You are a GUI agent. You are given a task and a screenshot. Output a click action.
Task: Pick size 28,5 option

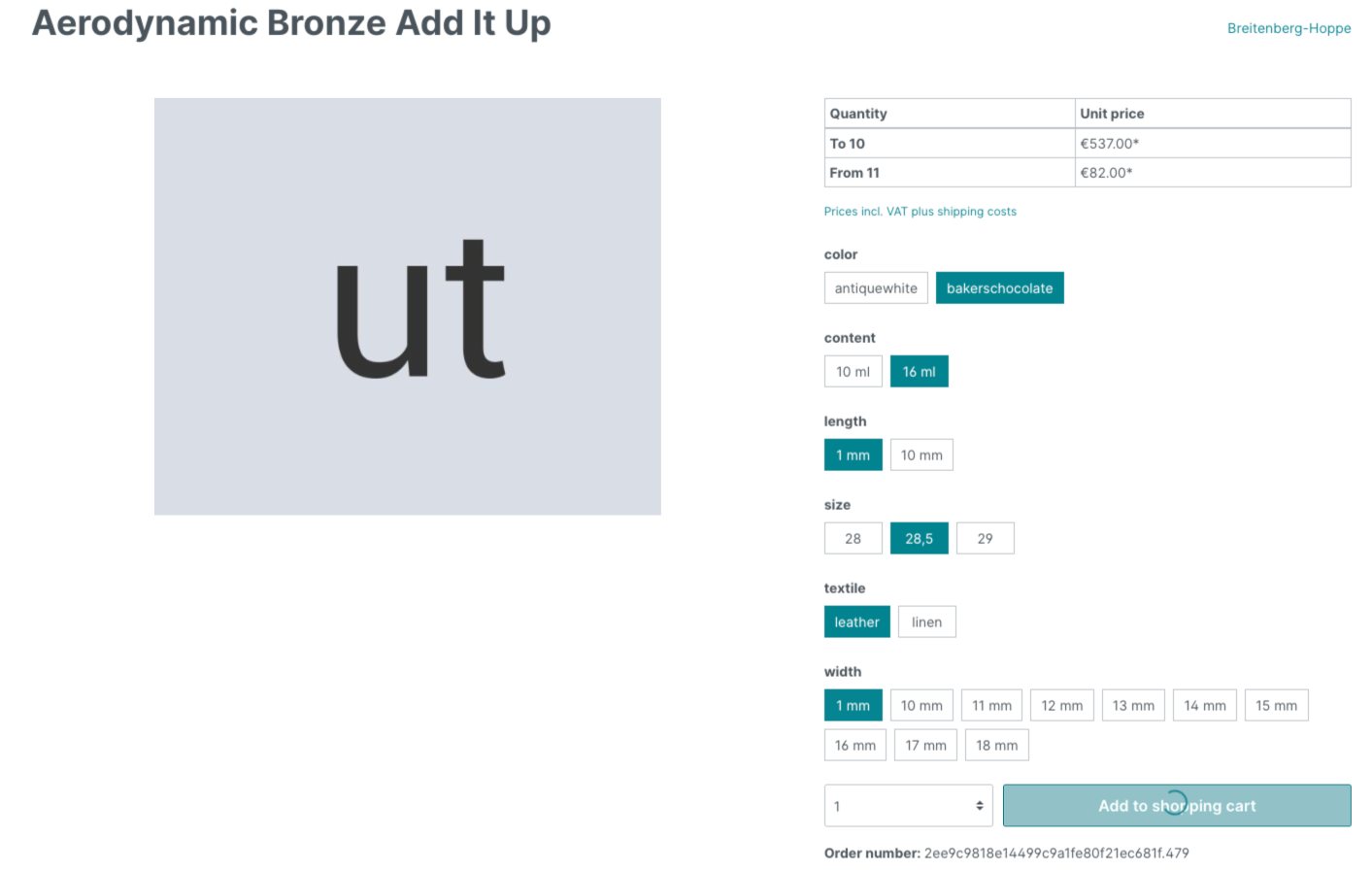[x=919, y=539]
